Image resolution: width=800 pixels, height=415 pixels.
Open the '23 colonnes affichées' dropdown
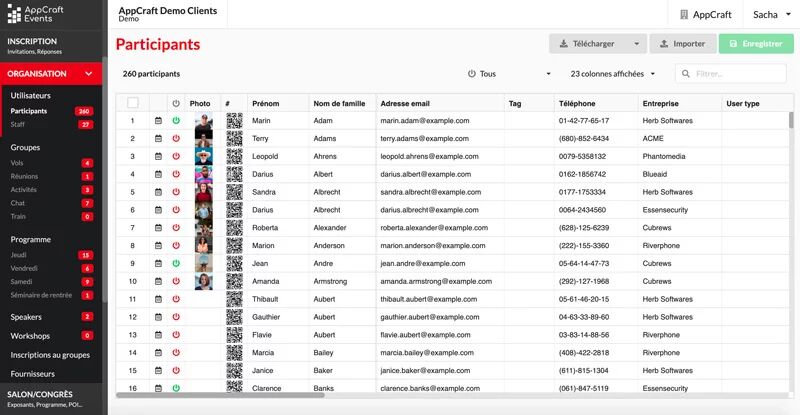(612, 74)
